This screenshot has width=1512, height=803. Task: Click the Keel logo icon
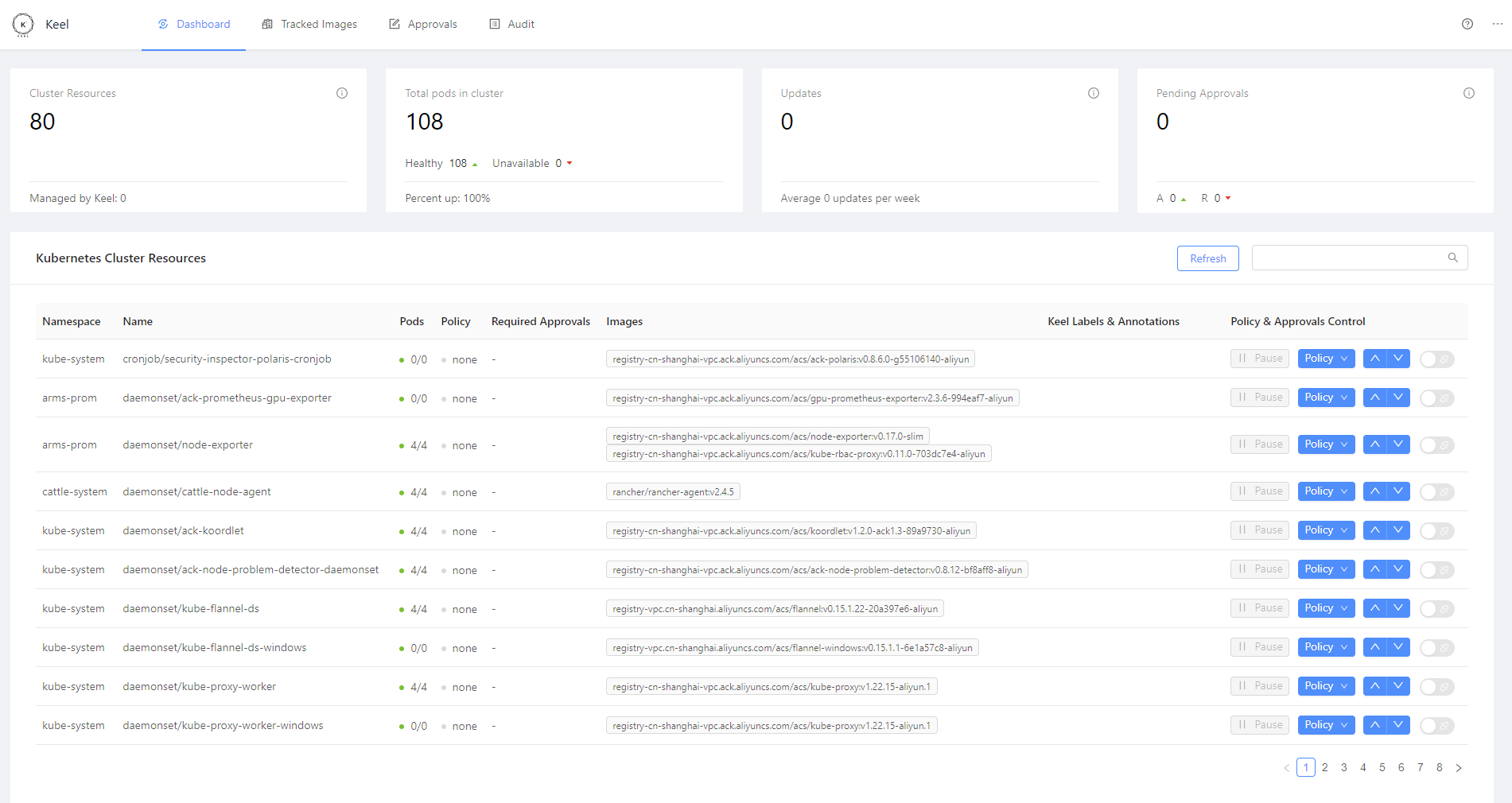click(23, 25)
